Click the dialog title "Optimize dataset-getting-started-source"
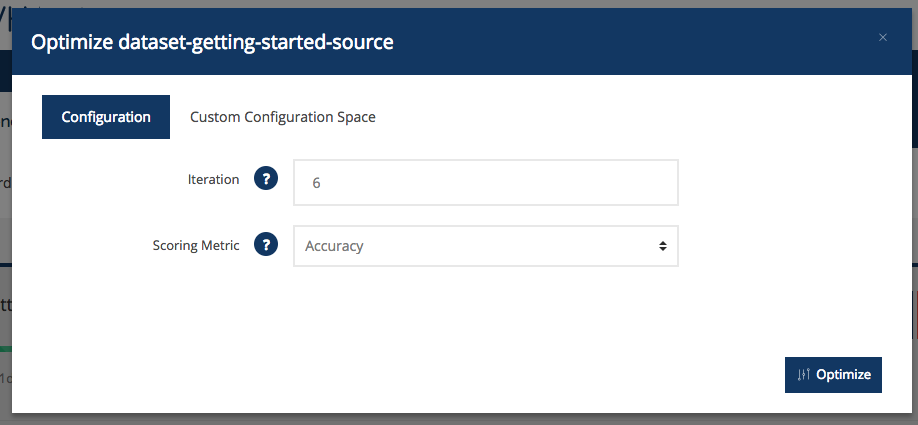 [x=213, y=42]
